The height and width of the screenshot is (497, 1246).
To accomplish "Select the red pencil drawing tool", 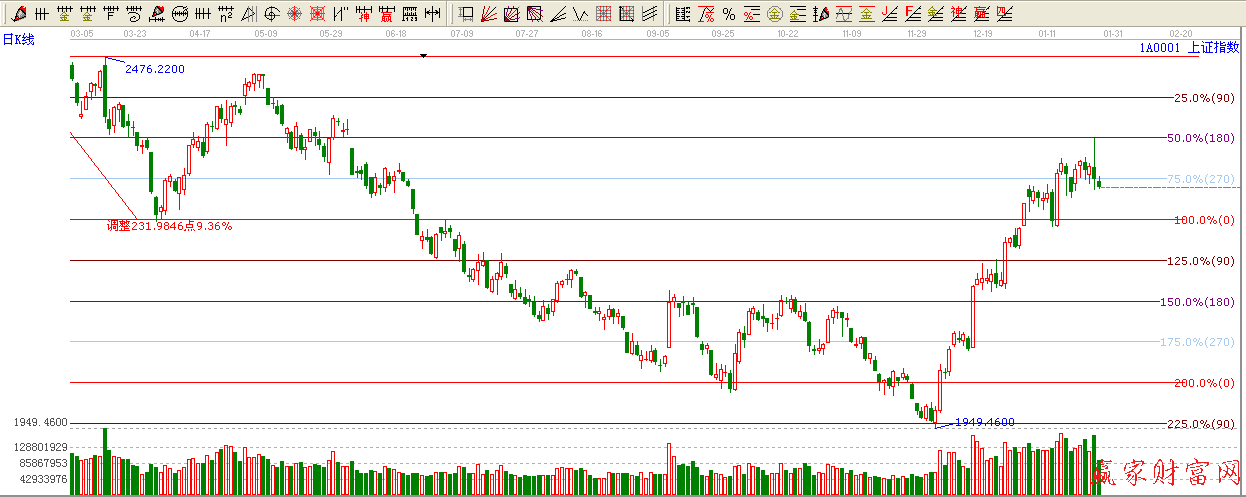I will click(x=19, y=14).
